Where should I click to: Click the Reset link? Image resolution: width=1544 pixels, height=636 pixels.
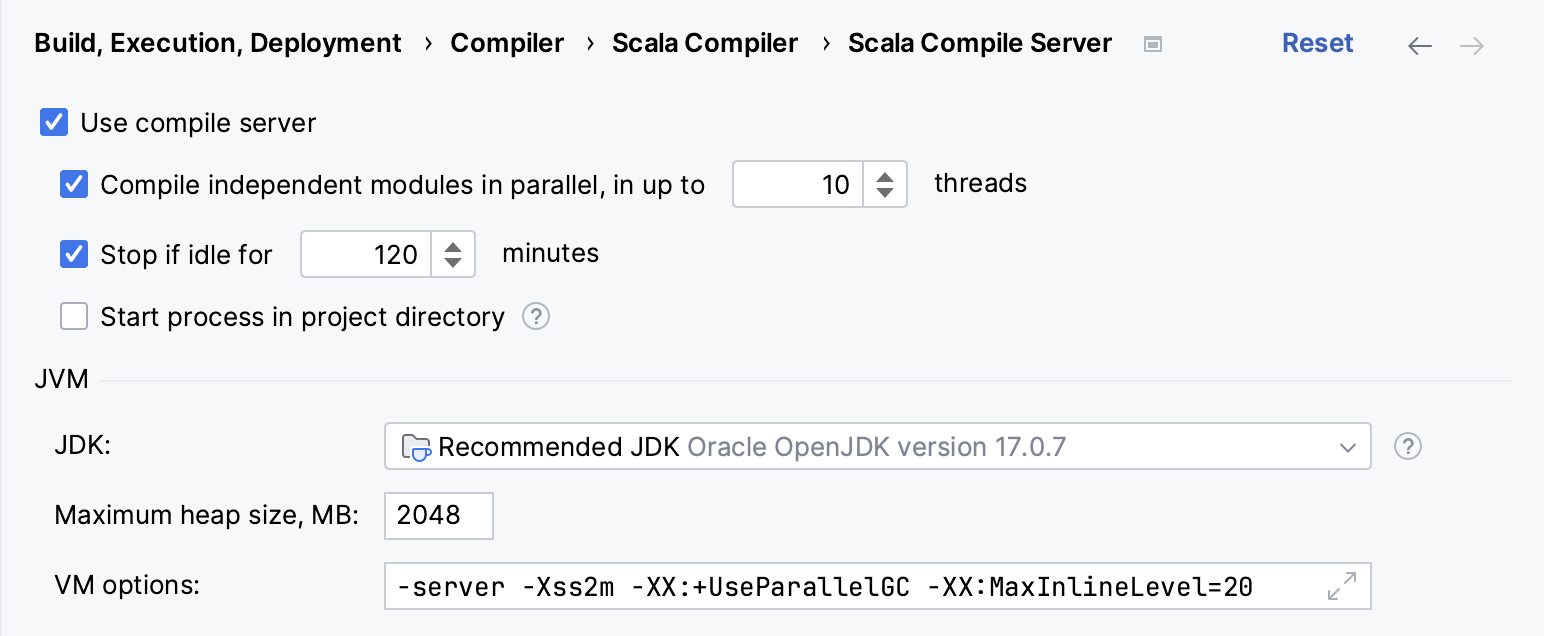pos(1317,43)
